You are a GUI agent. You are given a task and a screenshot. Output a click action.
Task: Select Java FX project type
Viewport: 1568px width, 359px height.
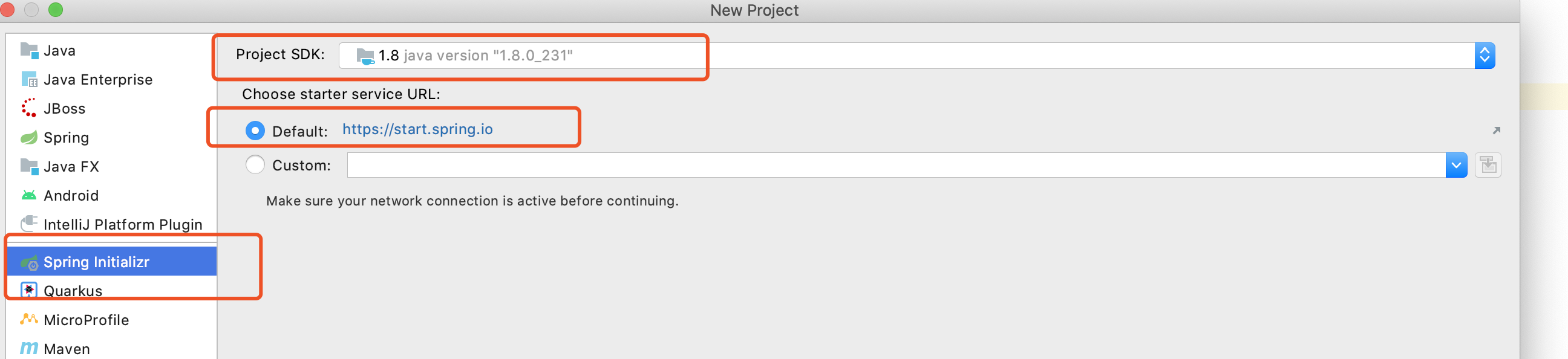pyautogui.click(x=71, y=167)
